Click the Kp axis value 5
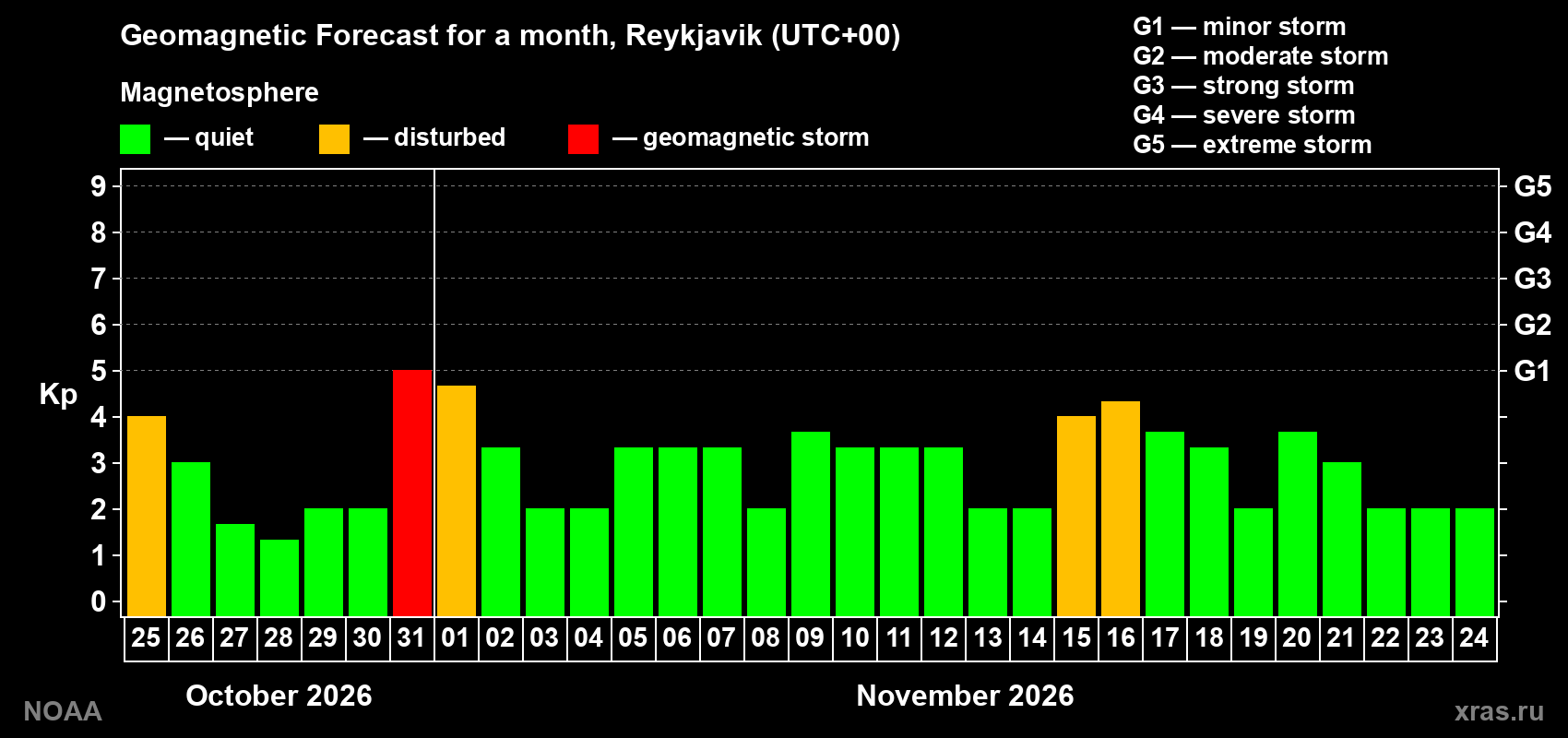The height and width of the screenshot is (738, 1568). (x=99, y=371)
